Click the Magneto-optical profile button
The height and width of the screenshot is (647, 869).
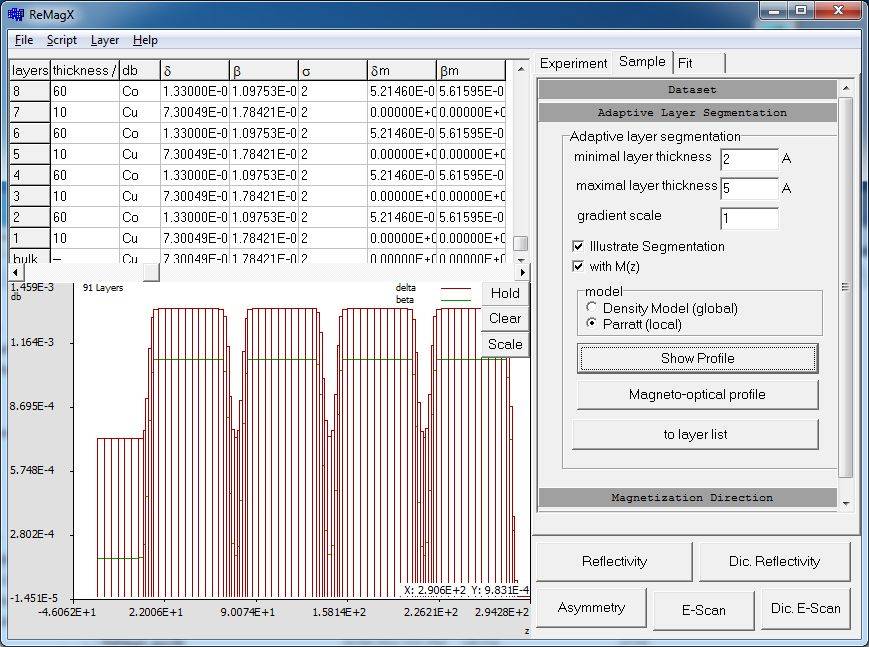coord(697,394)
